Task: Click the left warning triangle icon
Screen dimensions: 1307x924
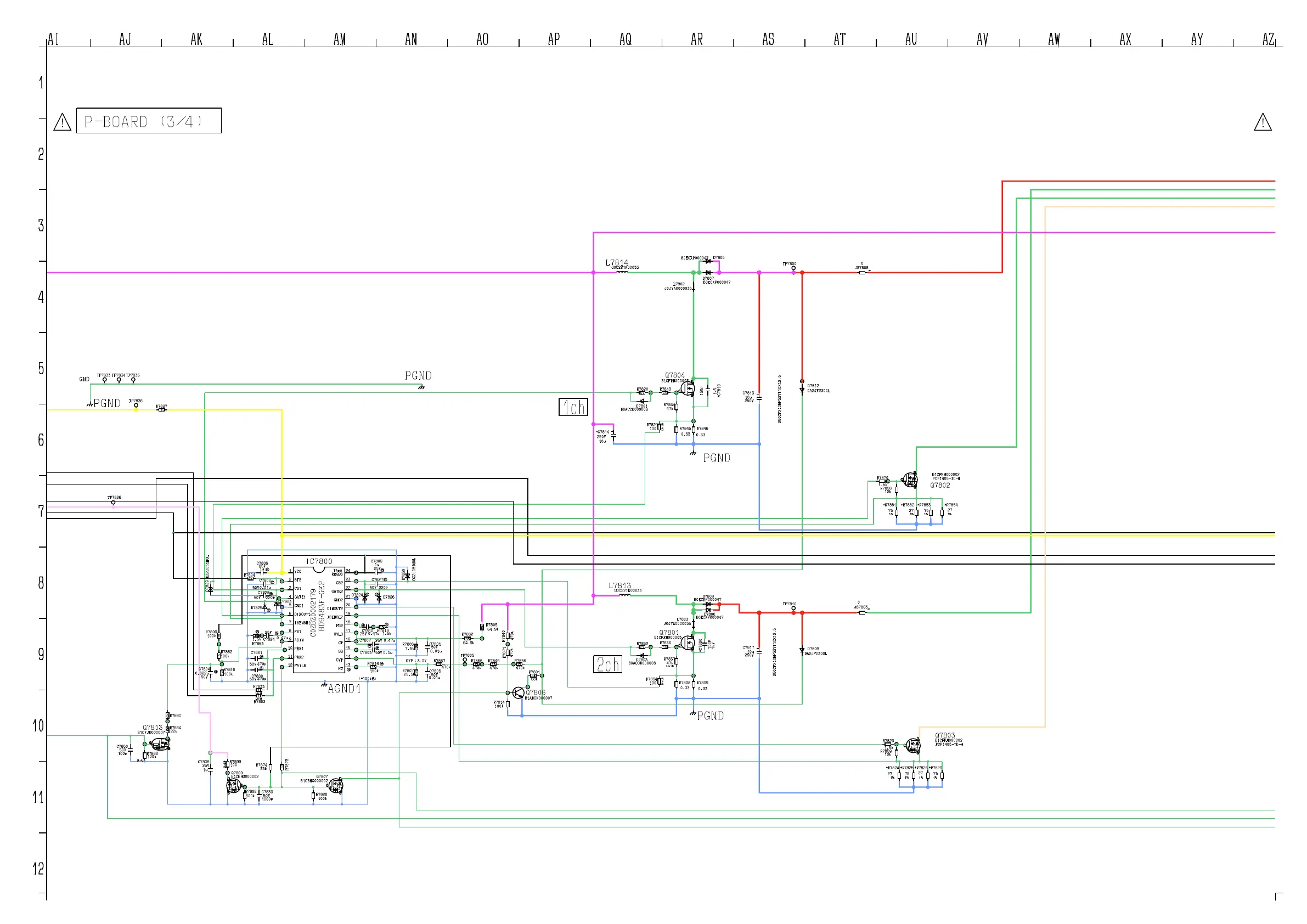Action: pos(62,122)
